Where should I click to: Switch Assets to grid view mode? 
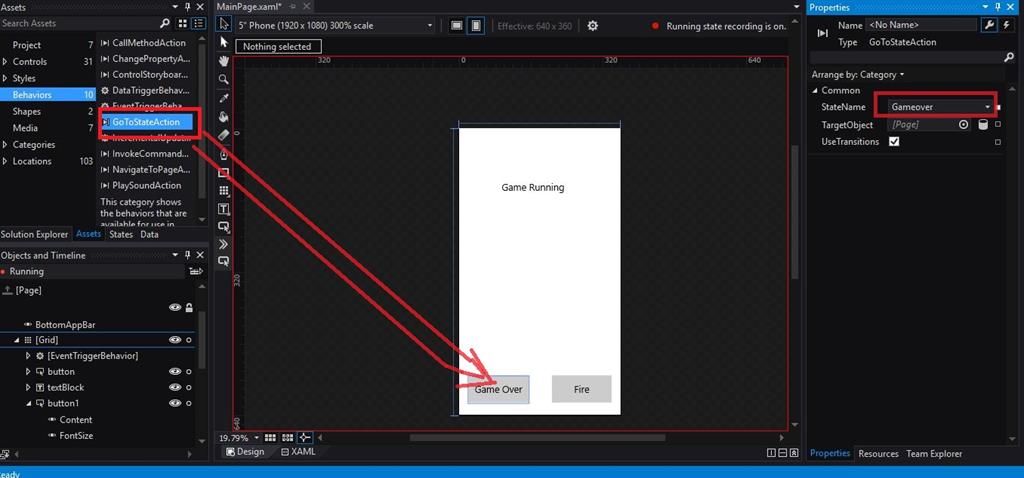click(x=182, y=24)
